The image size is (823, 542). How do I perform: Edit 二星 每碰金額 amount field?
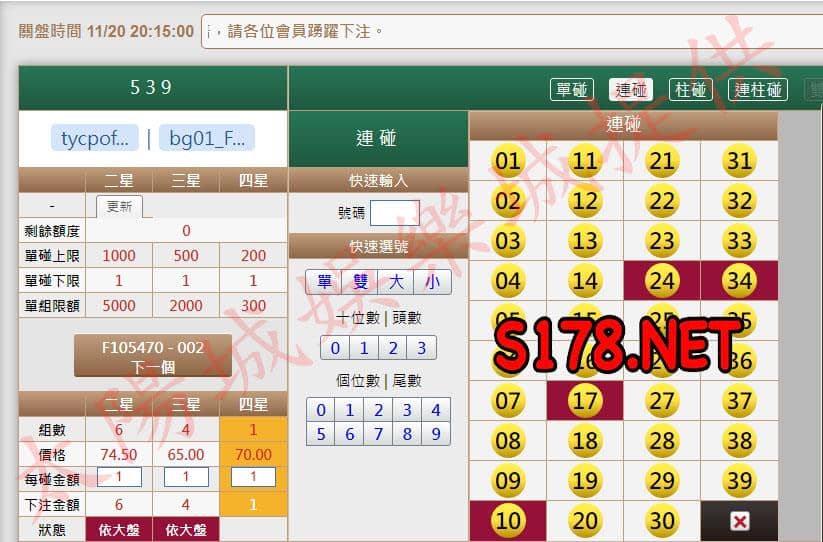pos(119,477)
